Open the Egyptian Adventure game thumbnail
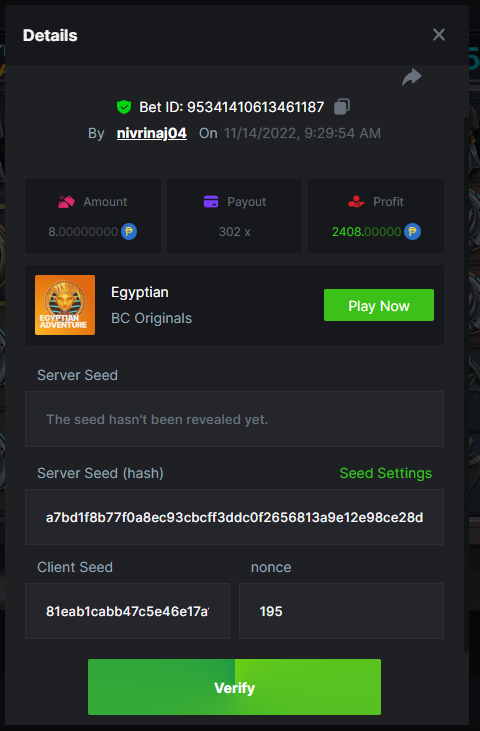This screenshot has height=731, width=480. tap(65, 305)
